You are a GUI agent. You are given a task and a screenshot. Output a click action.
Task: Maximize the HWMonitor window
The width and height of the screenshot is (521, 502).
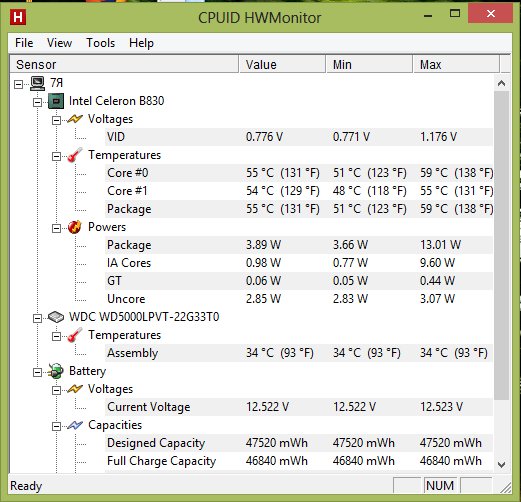(x=455, y=14)
